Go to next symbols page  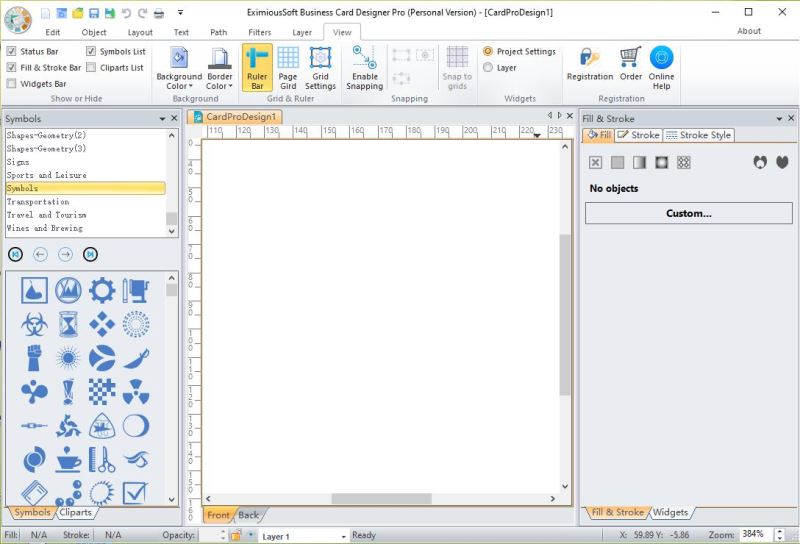coord(65,254)
